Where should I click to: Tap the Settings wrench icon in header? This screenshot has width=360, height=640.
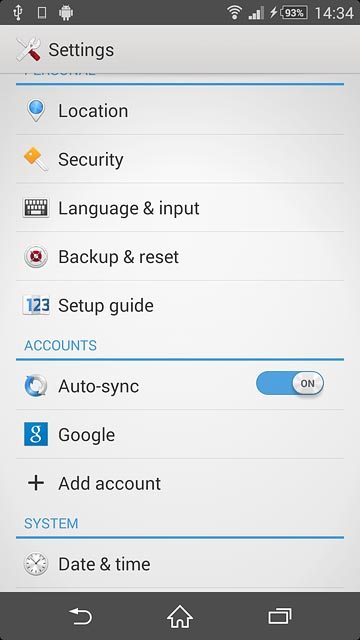29,49
